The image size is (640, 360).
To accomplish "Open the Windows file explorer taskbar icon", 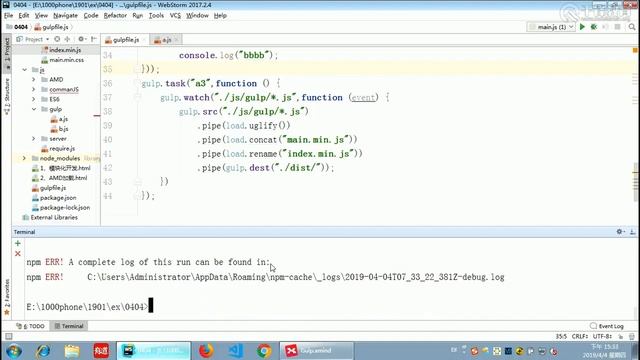I will 72,351.
